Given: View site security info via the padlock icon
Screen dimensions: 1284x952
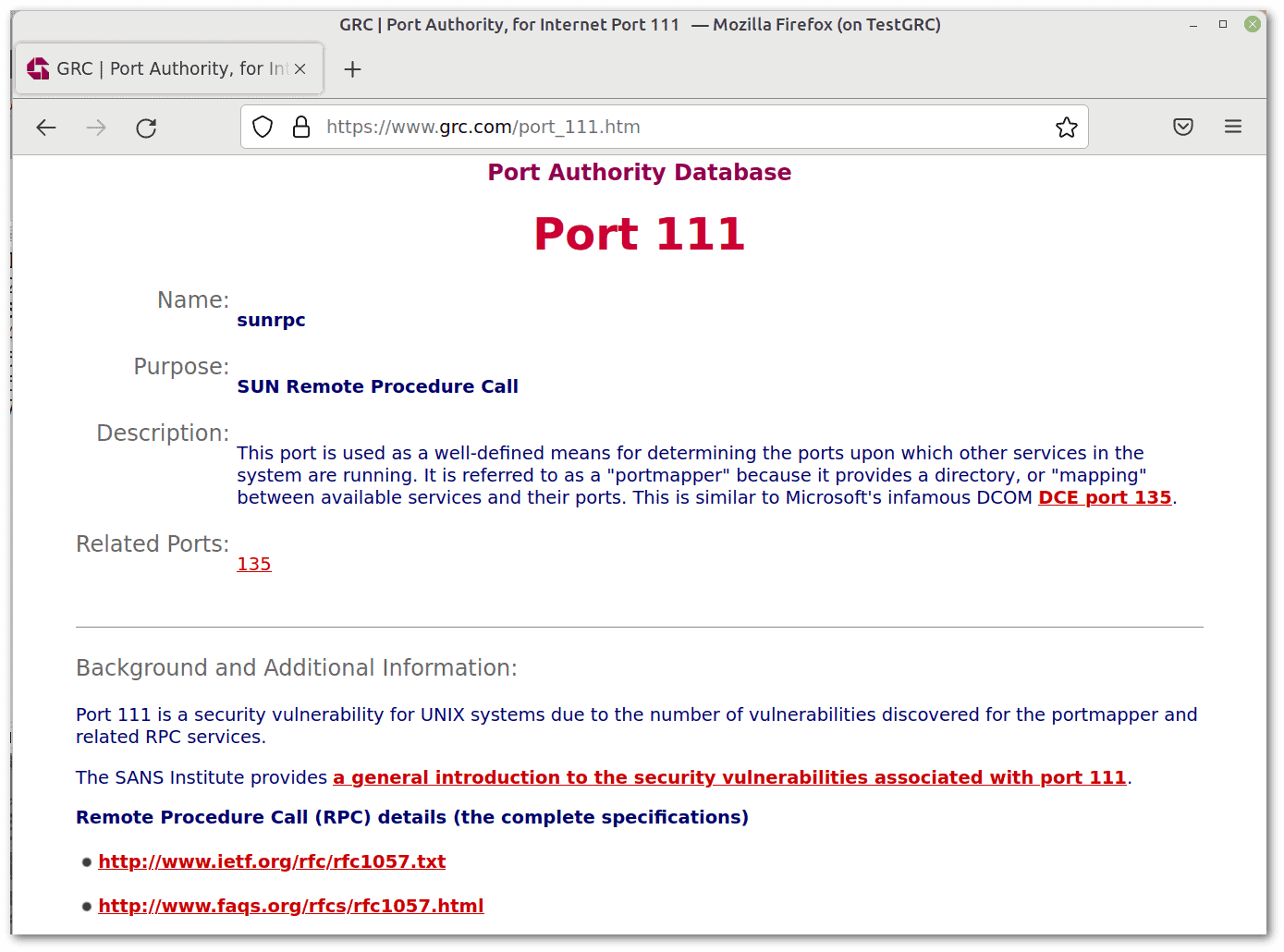Looking at the screenshot, I should (x=301, y=127).
